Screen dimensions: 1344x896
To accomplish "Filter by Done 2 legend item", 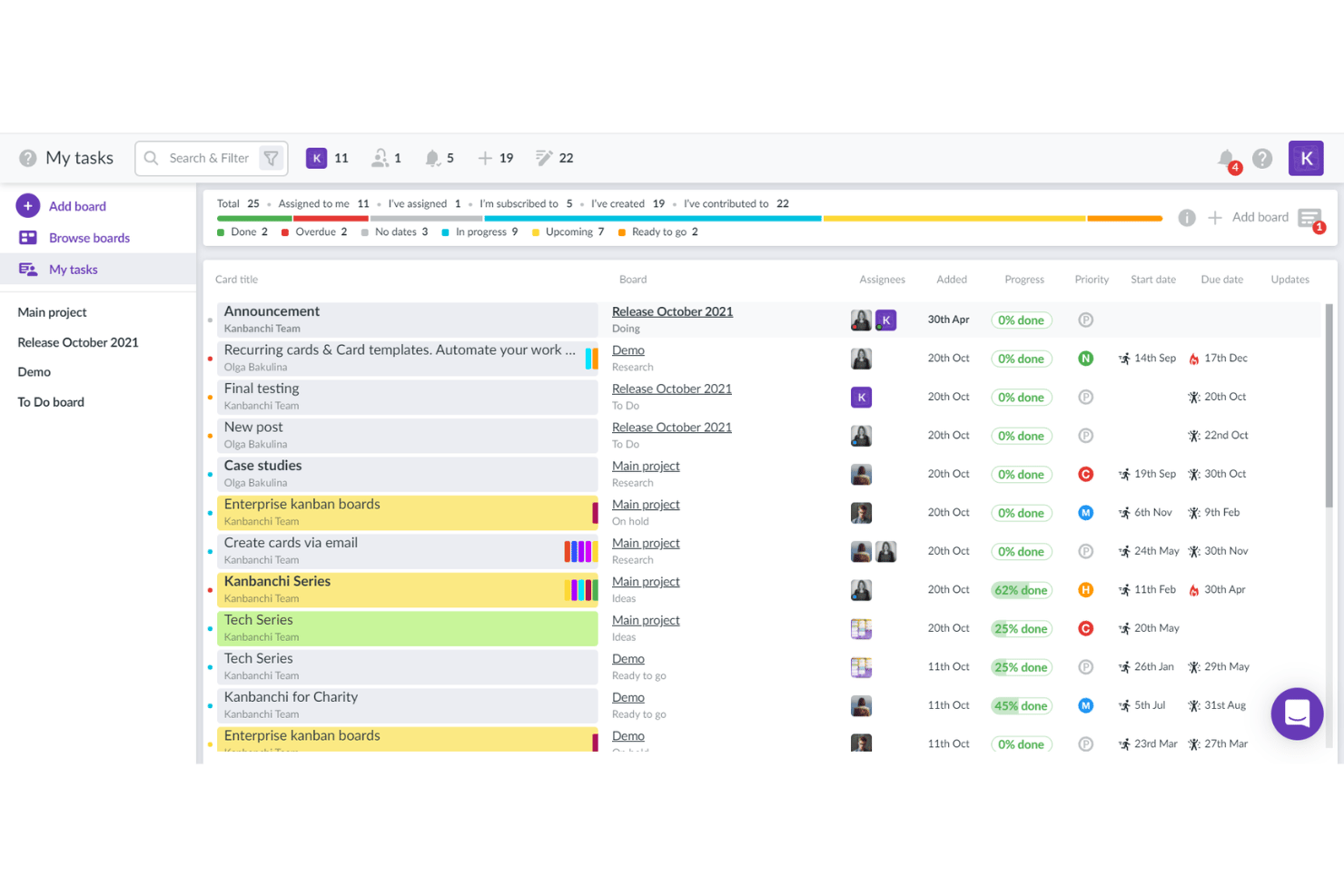I will click(x=242, y=232).
